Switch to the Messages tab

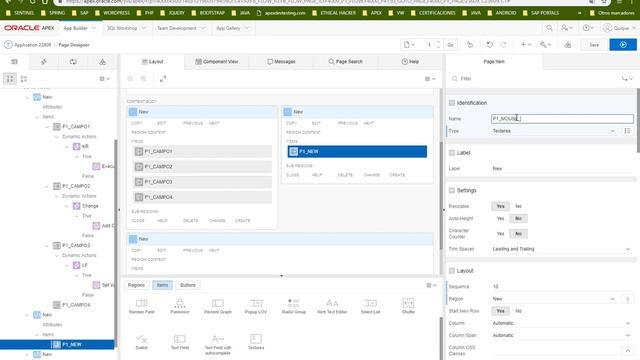(281, 62)
